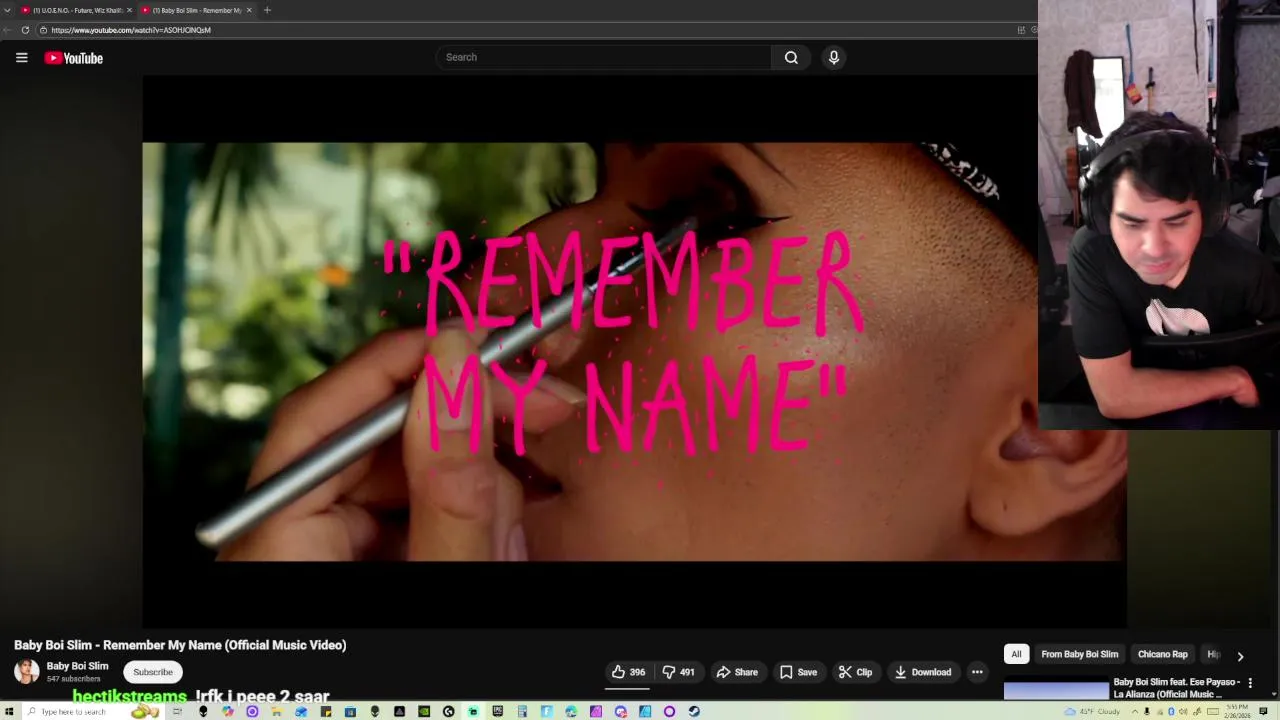1280x720 pixels.
Task: Open File Explorer from the taskbar
Action: pyautogui.click(x=276, y=712)
